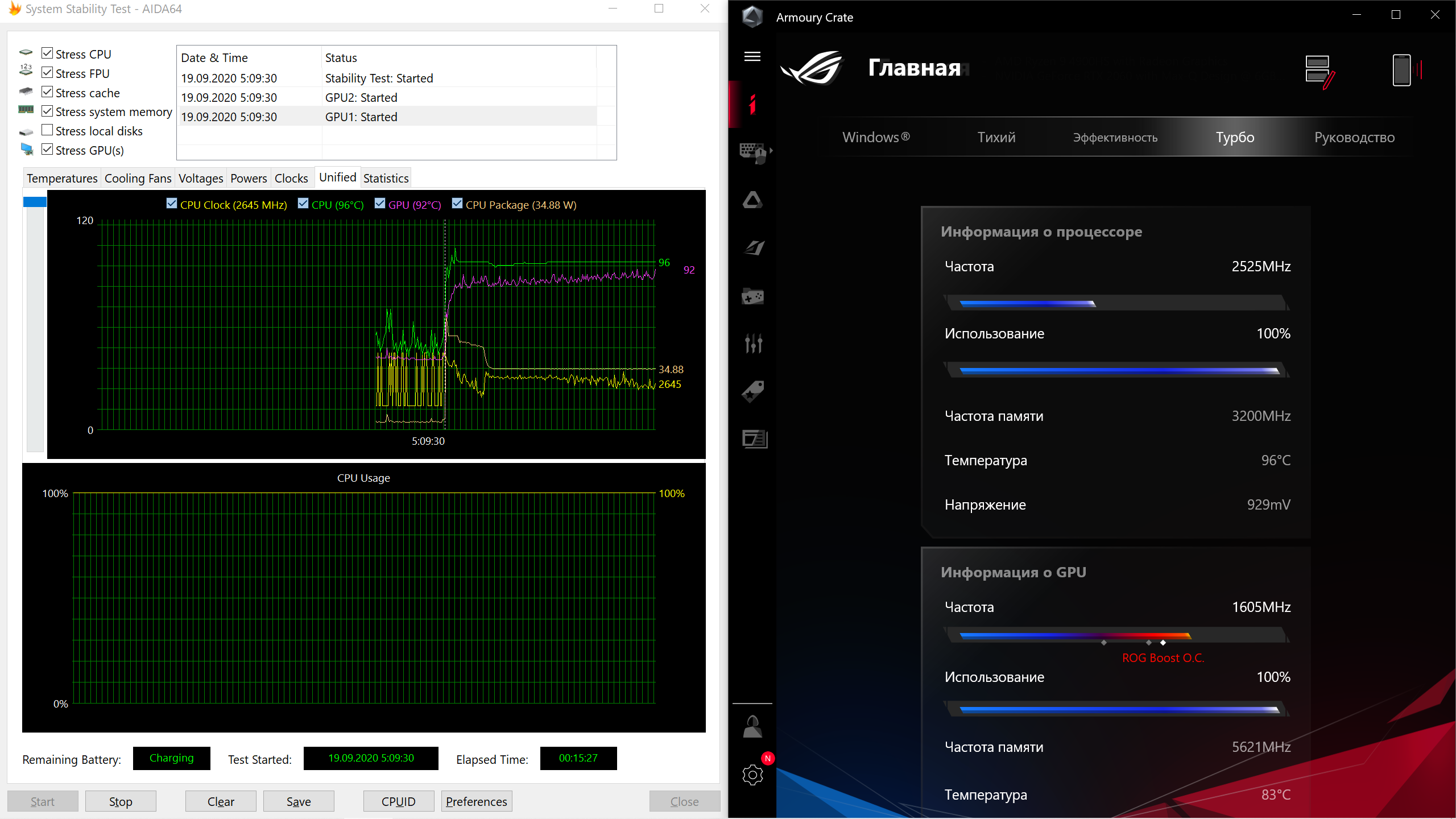The image size is (1456, 819).
Task: Open AIDA64 Preferences
Action: [x=477, y=801]
